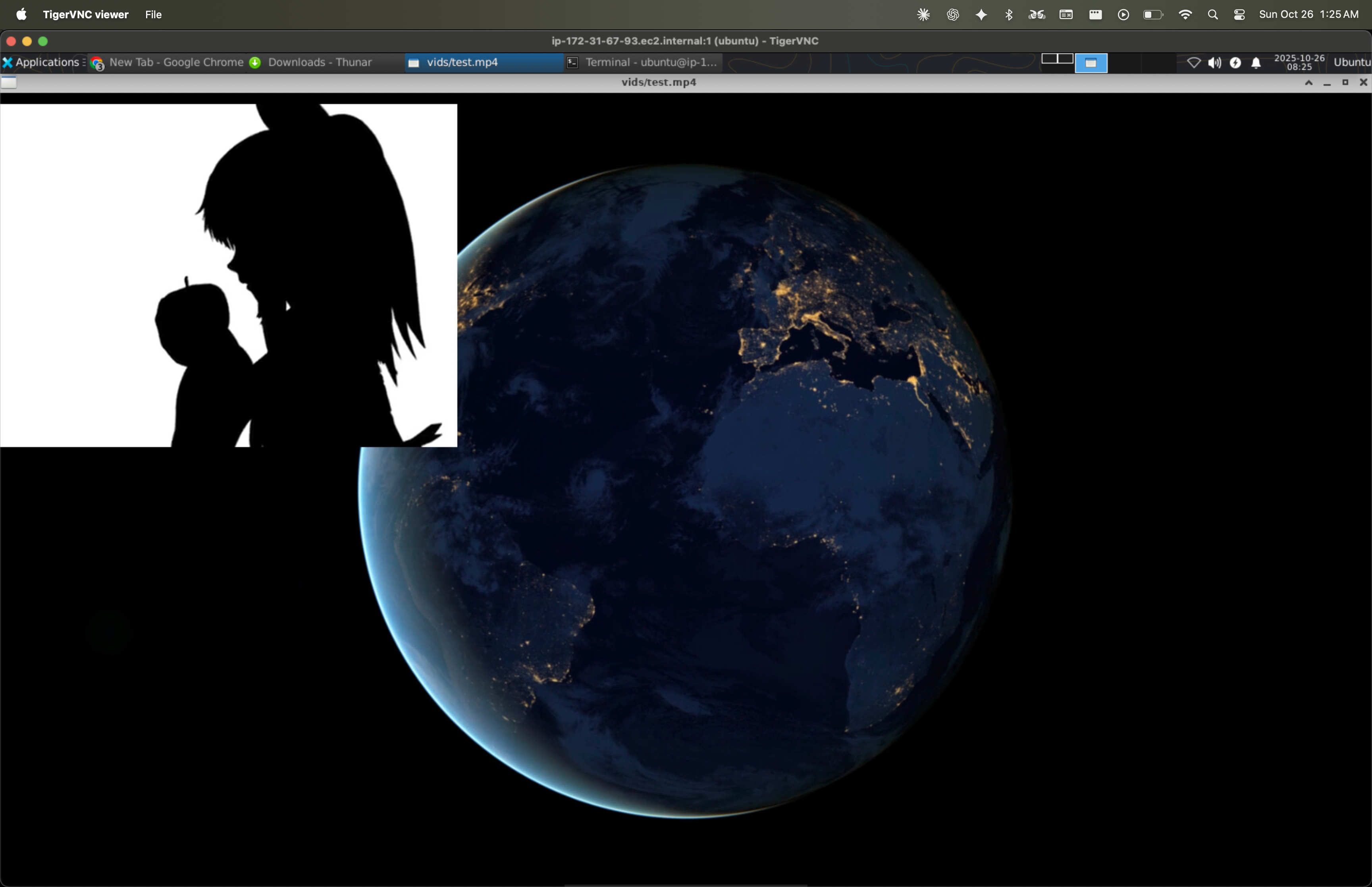Select the highlighted active workspace
Image resolution: width=1372 pixels, height=887 pixels.
pos(1091,63)
